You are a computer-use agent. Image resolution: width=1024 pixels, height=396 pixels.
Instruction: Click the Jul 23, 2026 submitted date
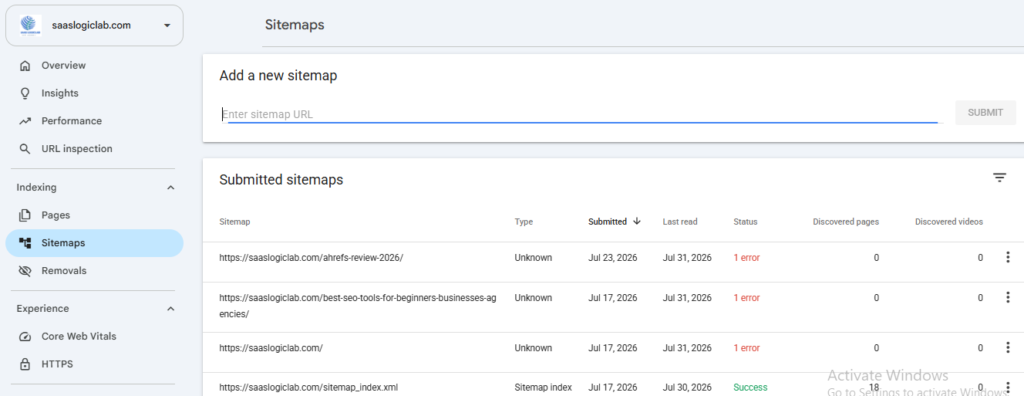(x=613, y=257)
